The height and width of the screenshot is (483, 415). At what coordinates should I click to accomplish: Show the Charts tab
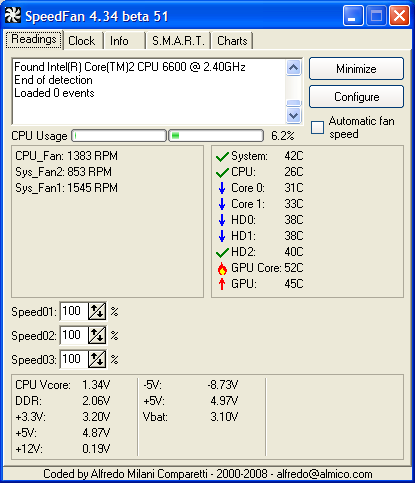pyautogui.click(x=232, y=41)
